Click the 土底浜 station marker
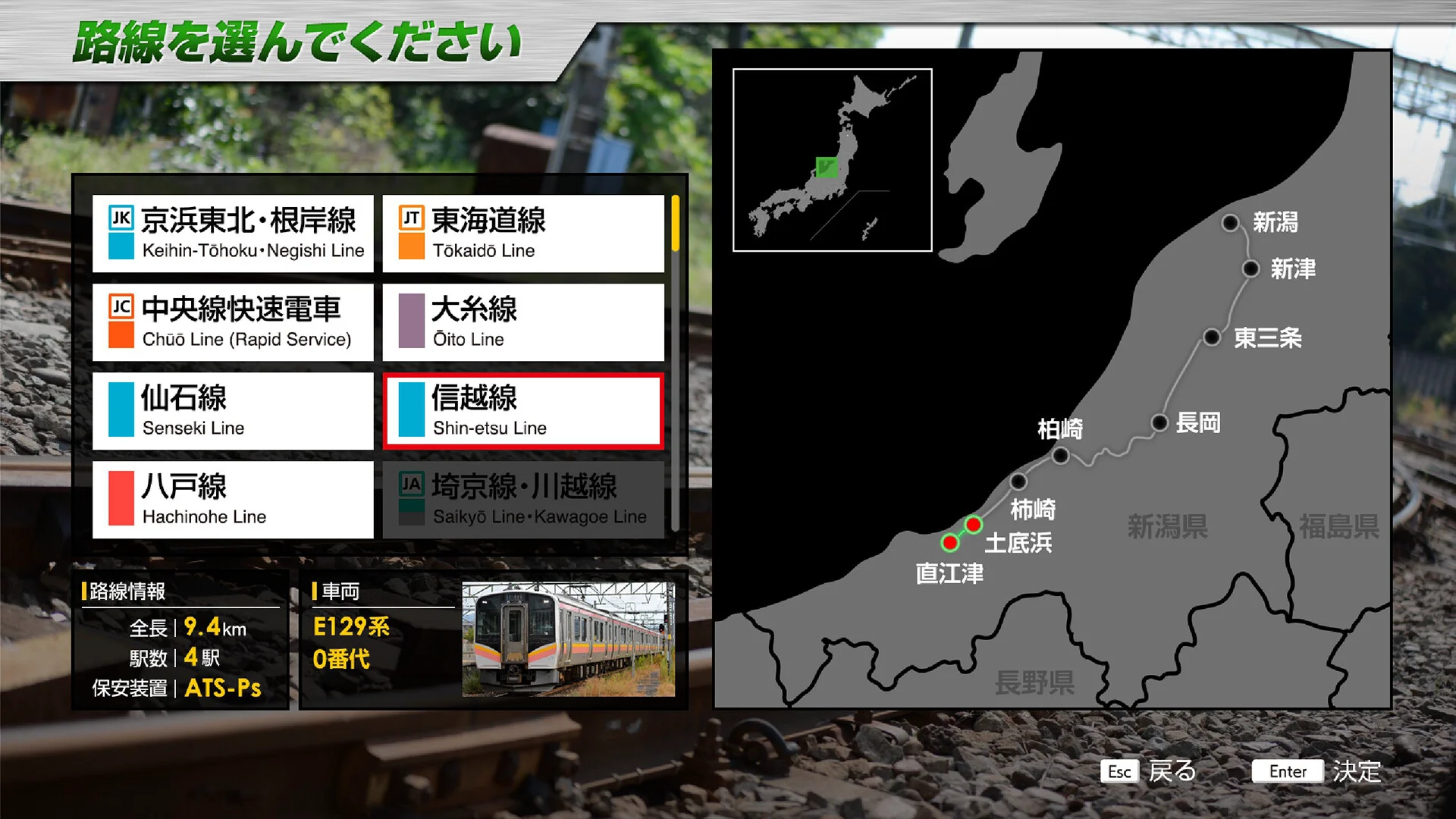Screen dimensions: 1456x819 974,524
